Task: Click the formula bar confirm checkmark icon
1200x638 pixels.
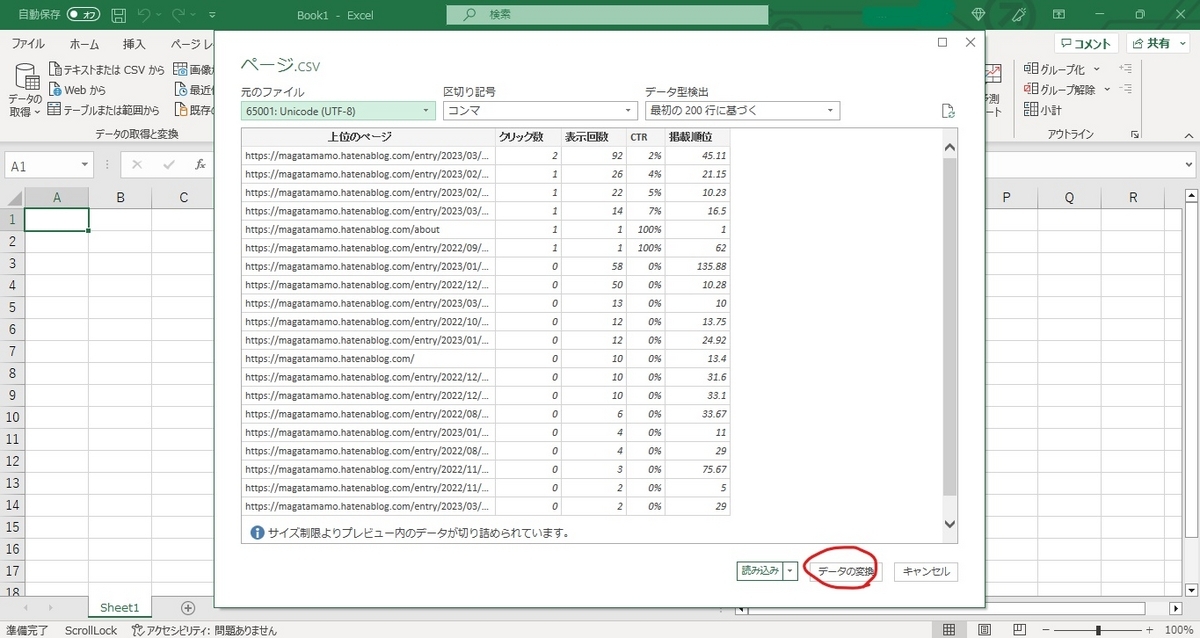Action: [x=168, y=165]
